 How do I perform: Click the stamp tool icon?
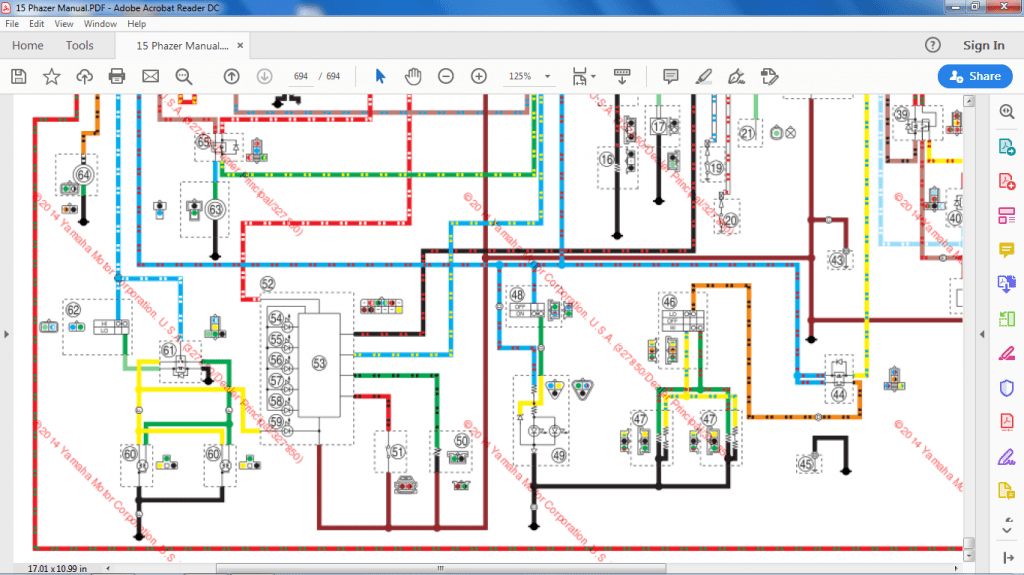[x=769, y=76]
